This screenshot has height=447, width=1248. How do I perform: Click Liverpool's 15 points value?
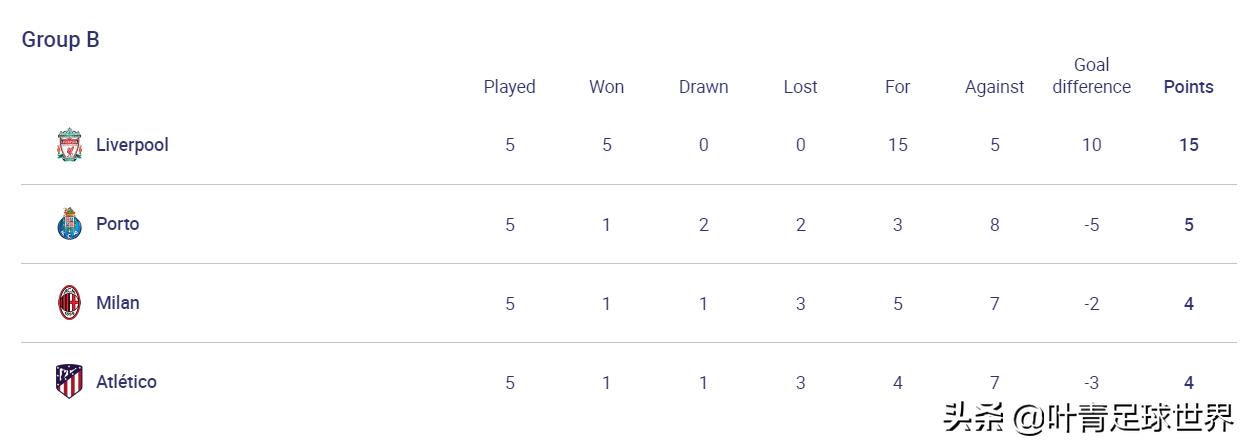tap(1188, 145)
